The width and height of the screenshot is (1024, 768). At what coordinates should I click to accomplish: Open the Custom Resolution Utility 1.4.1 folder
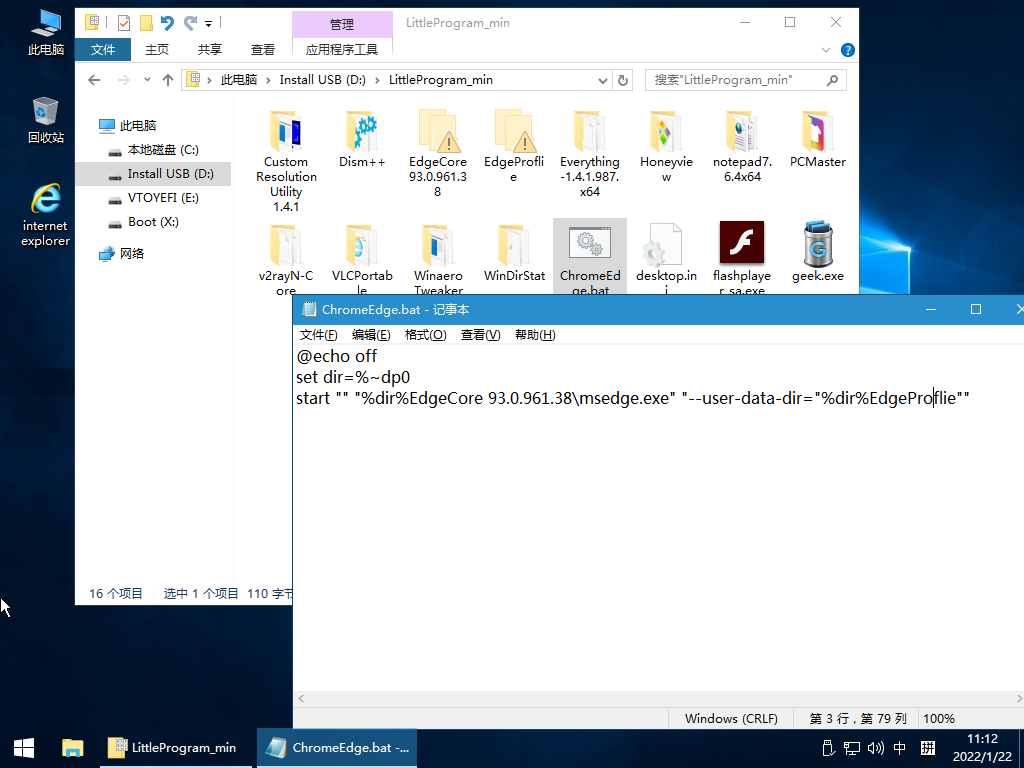click(x=286, y=161)
